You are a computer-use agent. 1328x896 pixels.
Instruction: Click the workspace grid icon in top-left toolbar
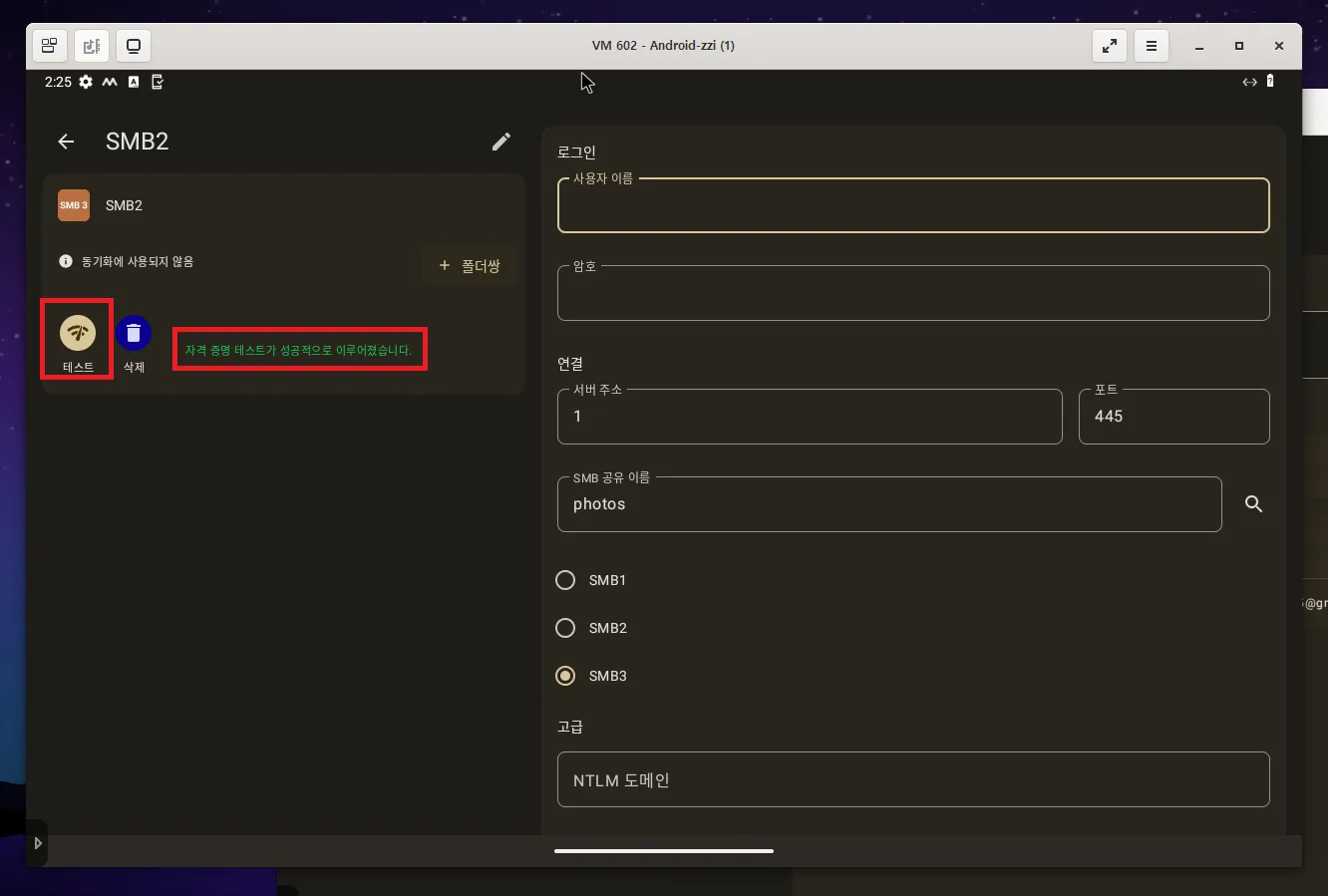click(x=49, y=46)
